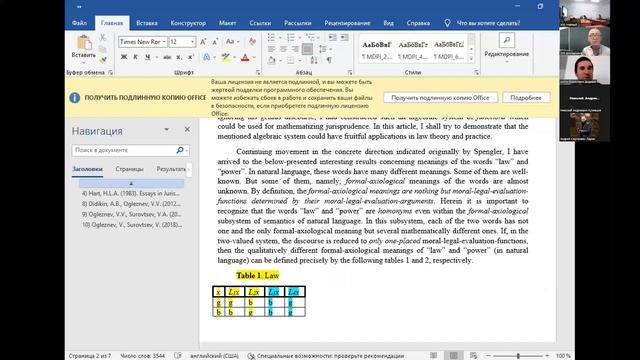Click the numbered list icon
The width and height of the screenshot is (640, 360).
[291, 38]
